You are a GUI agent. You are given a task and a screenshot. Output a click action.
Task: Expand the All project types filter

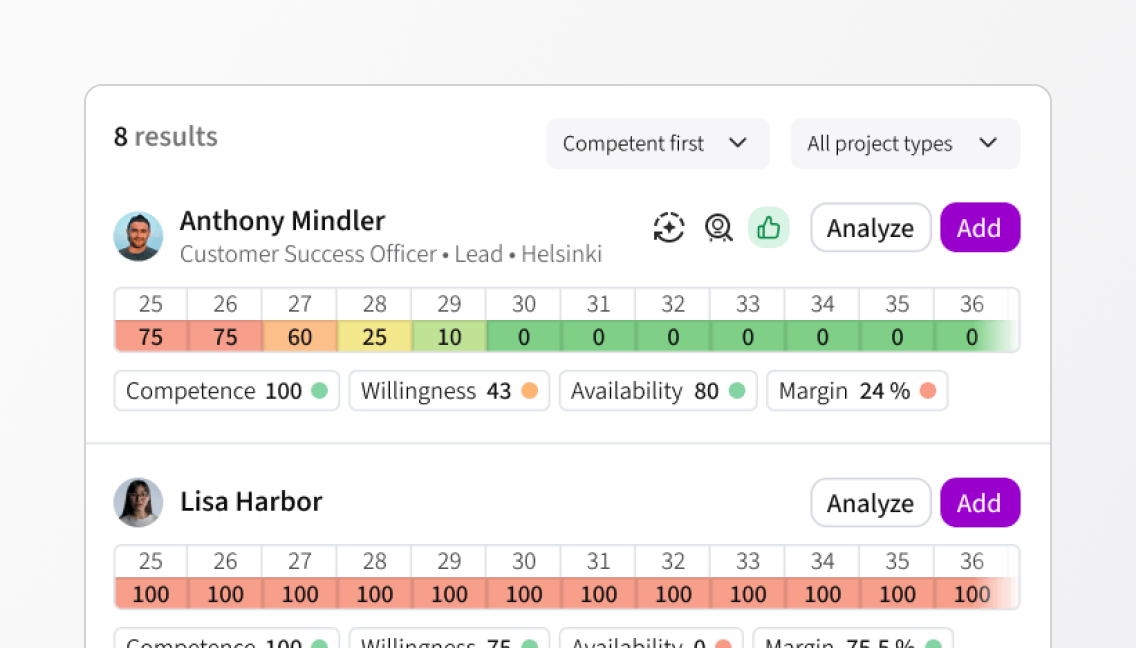(x=905, y=144)
